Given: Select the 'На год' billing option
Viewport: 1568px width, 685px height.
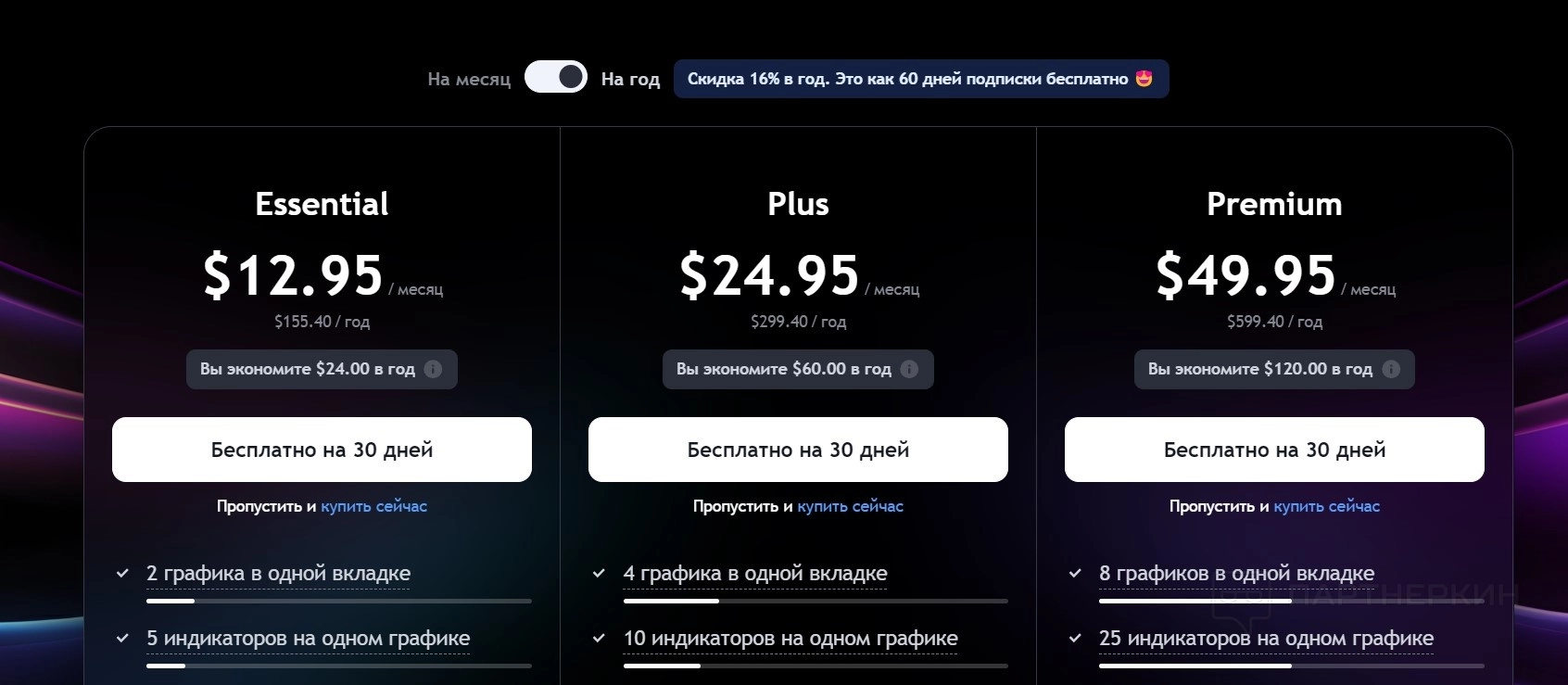Looking at the screenshot, I should [x=630, y=80].
